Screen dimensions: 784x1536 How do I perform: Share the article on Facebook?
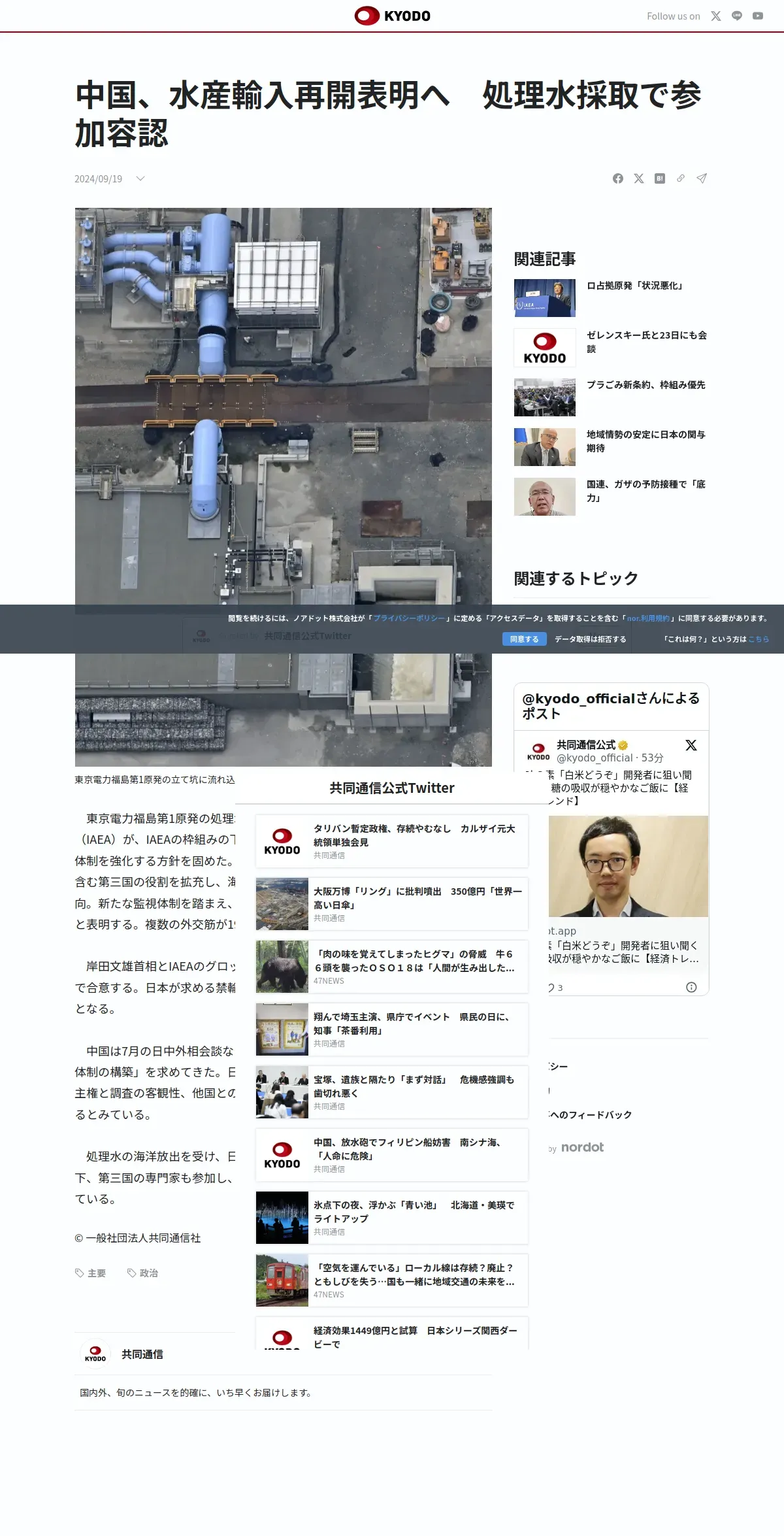point(618,178)
